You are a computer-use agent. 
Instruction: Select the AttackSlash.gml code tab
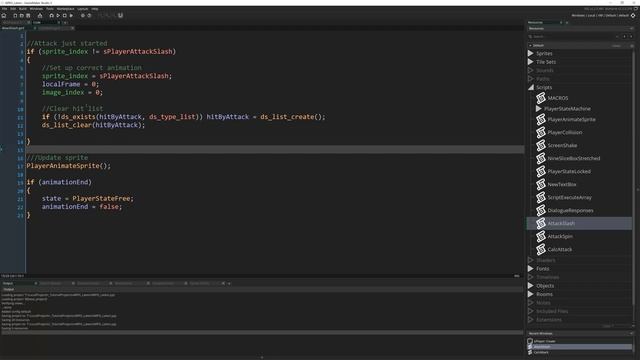tap(18, 28)
